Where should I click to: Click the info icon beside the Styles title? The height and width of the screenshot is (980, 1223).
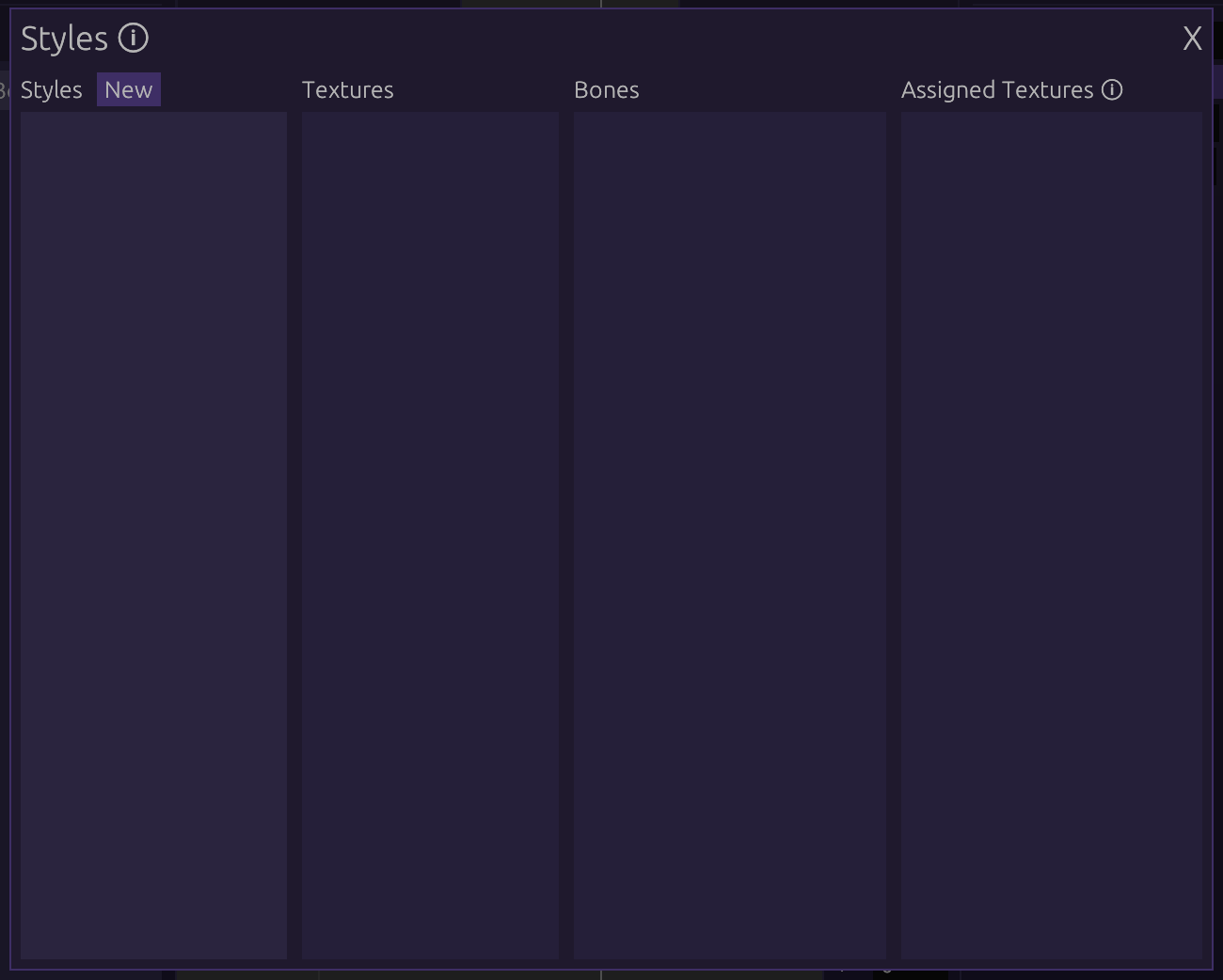point(134,39)
